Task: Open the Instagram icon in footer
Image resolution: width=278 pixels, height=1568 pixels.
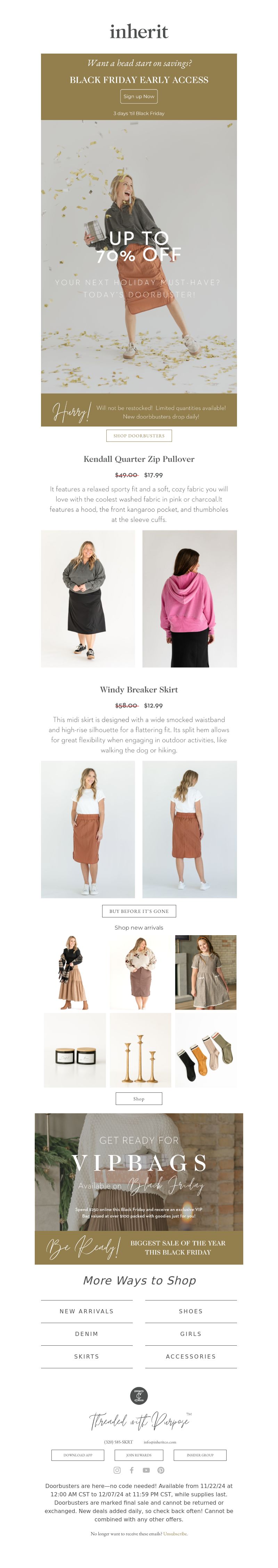Action: [117, 1470]
